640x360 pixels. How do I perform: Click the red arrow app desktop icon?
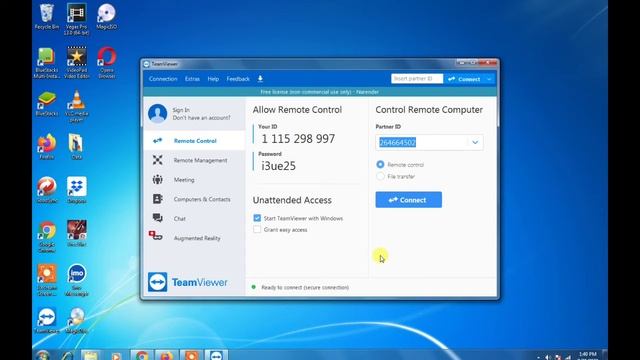click(x=47, y=190)
